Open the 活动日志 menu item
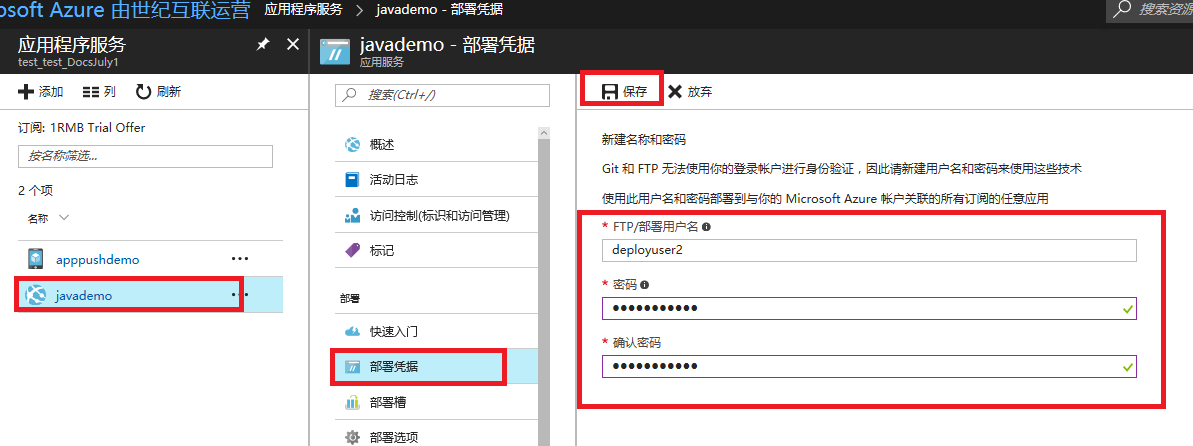Viewport: 1193px width, 446px height. (435, 180)
